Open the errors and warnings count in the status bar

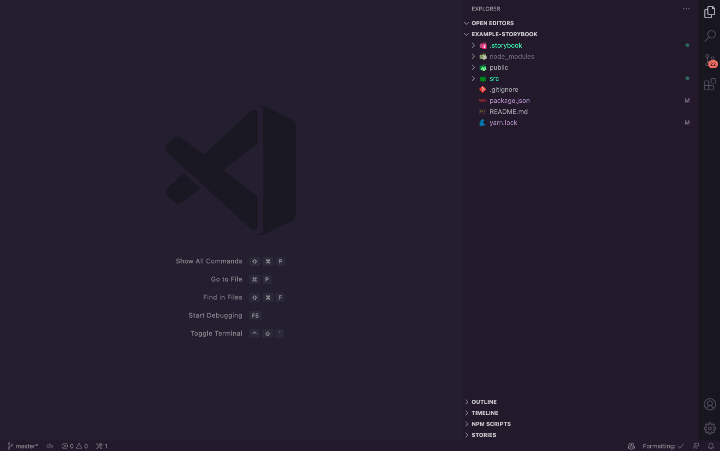pyautogui.click(x=74, y=446)
